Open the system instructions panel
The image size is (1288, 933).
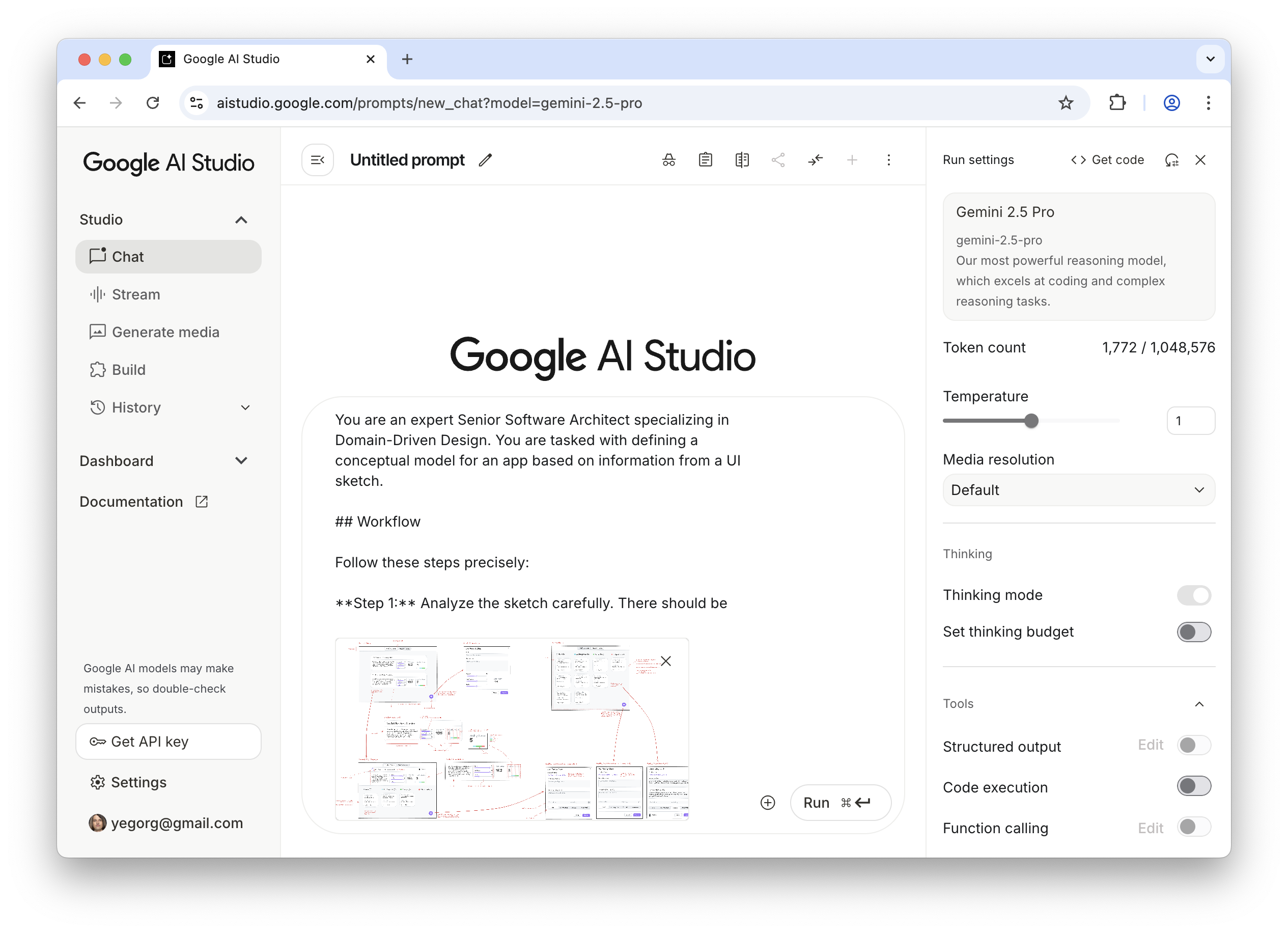click(705, 160)
